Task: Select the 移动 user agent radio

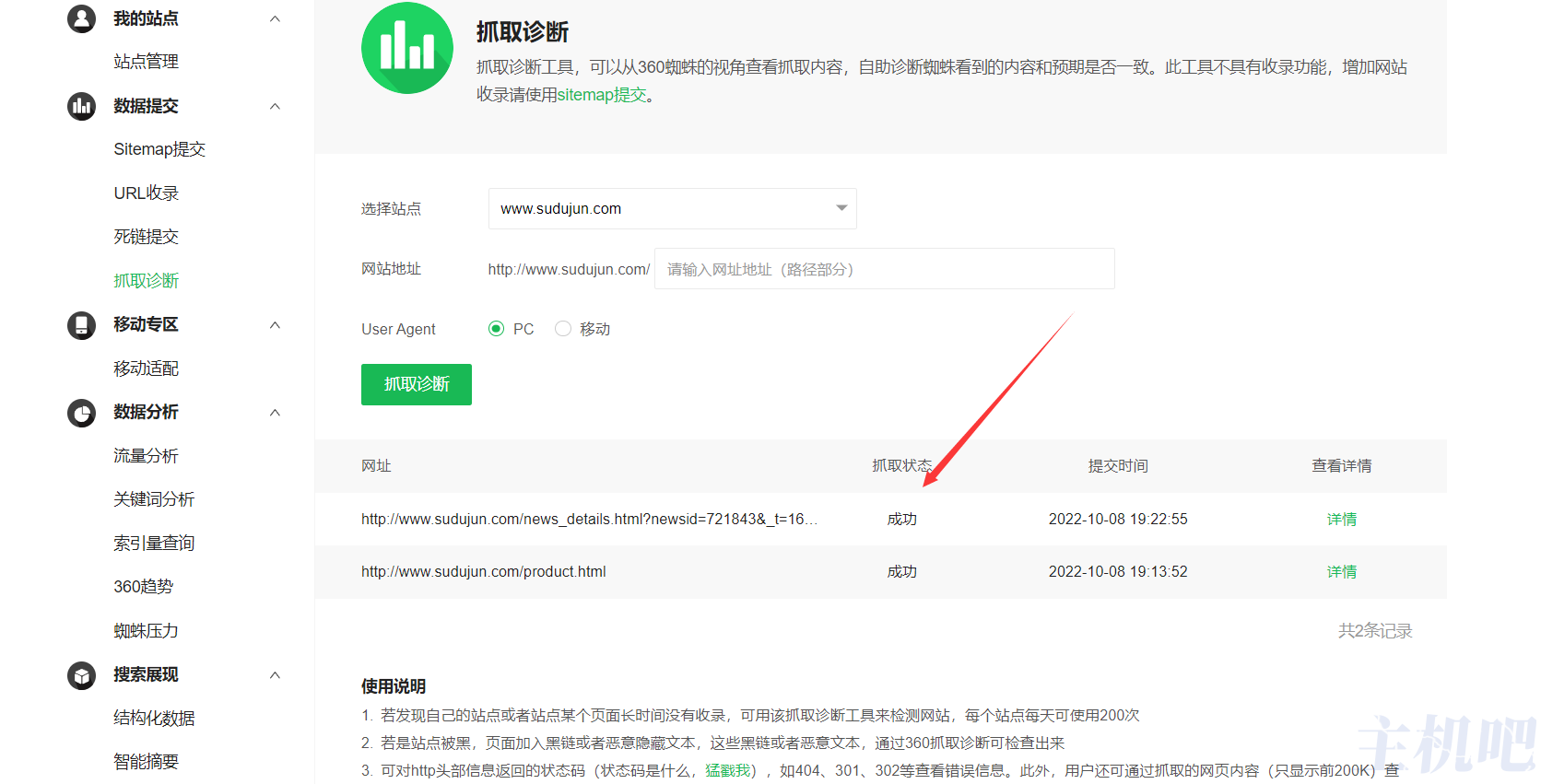Action: point(563,329)
